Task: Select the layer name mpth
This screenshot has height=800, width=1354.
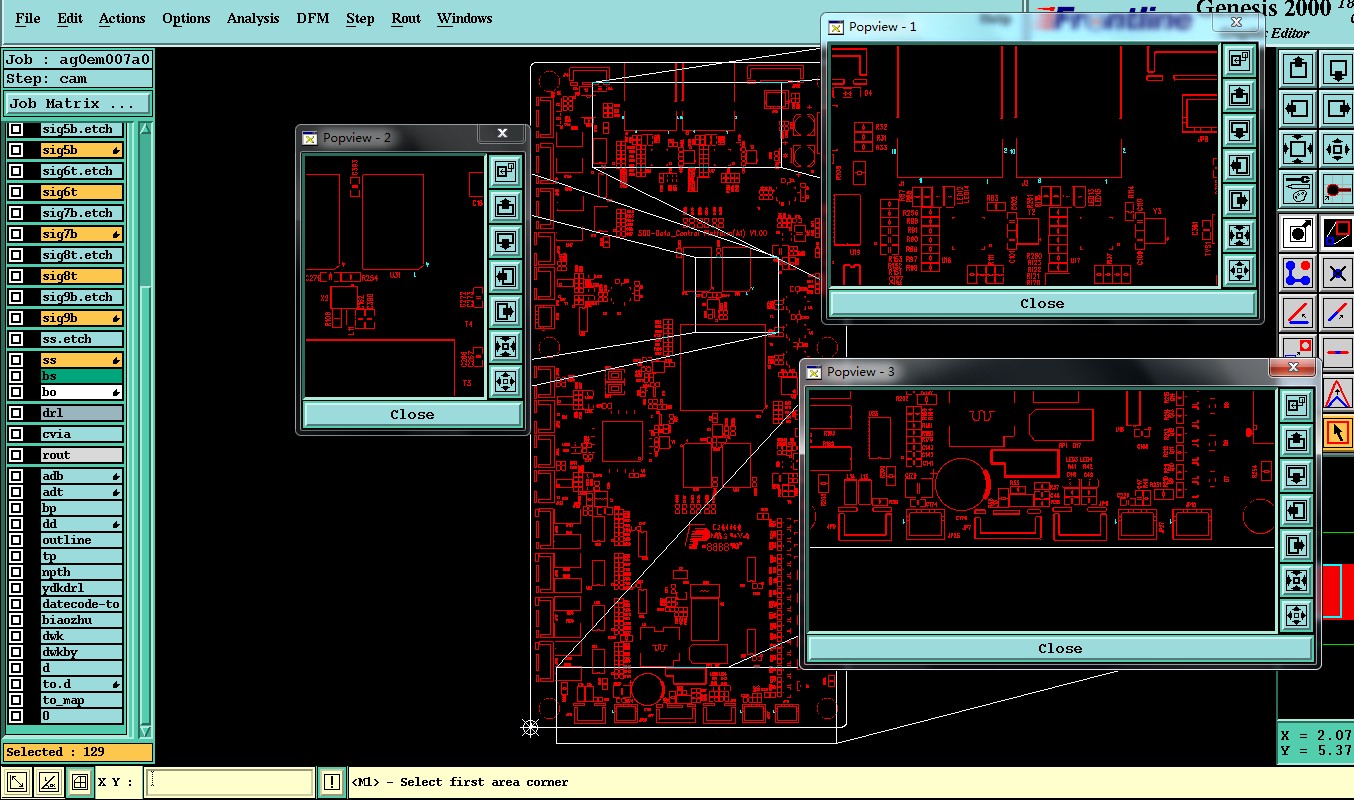Action: click(81, 572)
